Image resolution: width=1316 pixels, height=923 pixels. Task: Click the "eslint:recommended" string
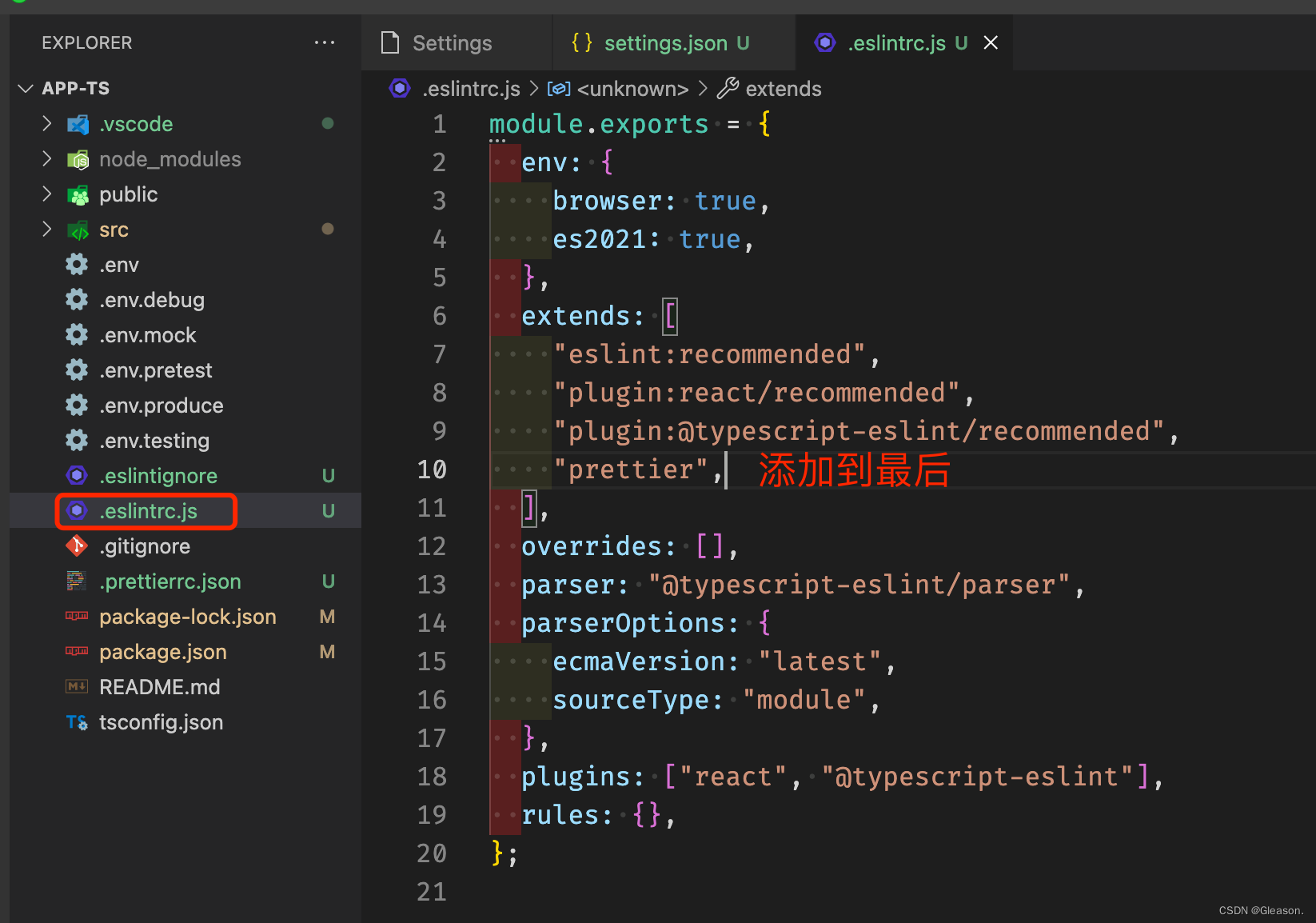(709, 354)
